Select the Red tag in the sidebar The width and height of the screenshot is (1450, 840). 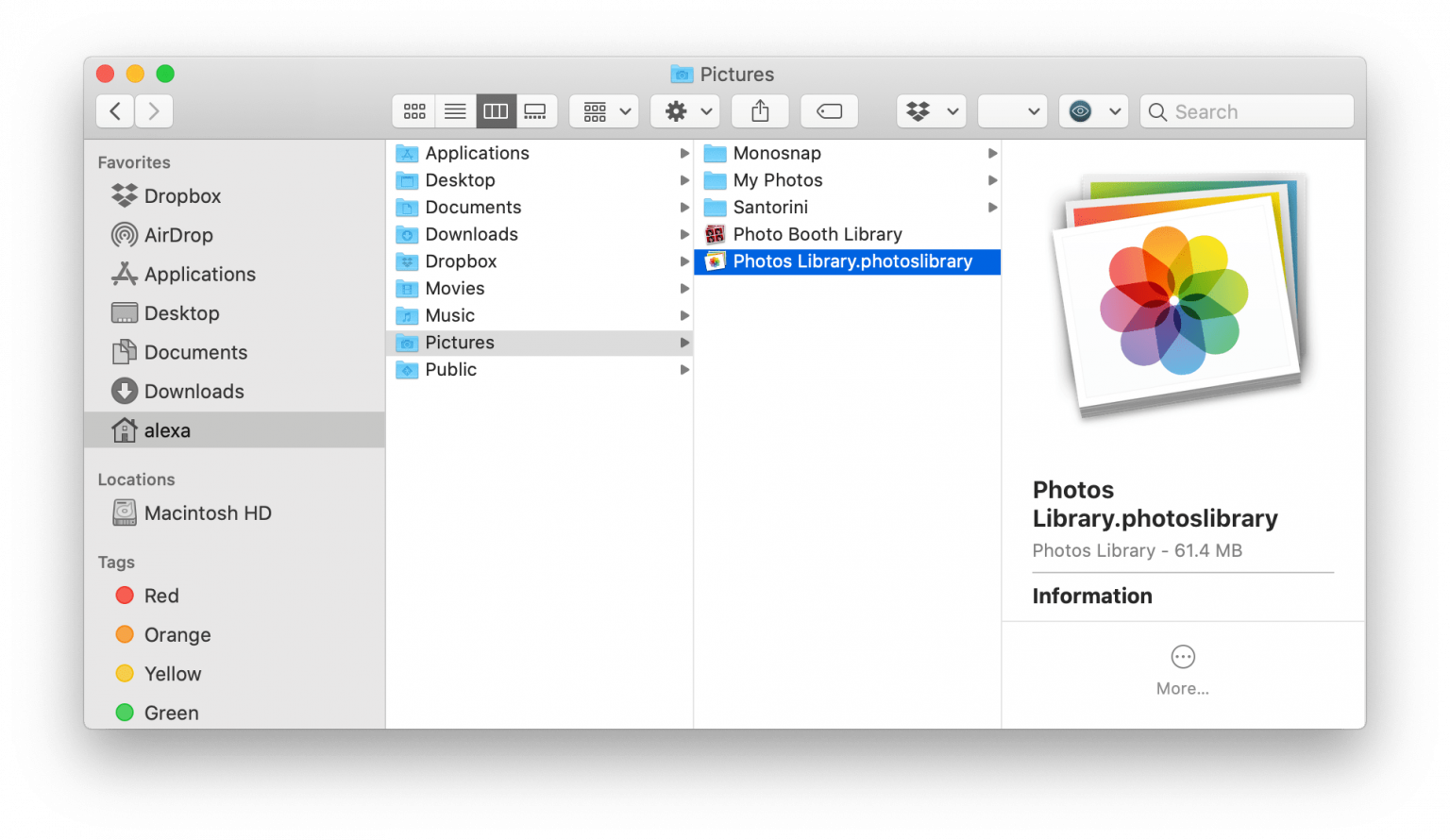pyautogui.click(x=161, y=596)
